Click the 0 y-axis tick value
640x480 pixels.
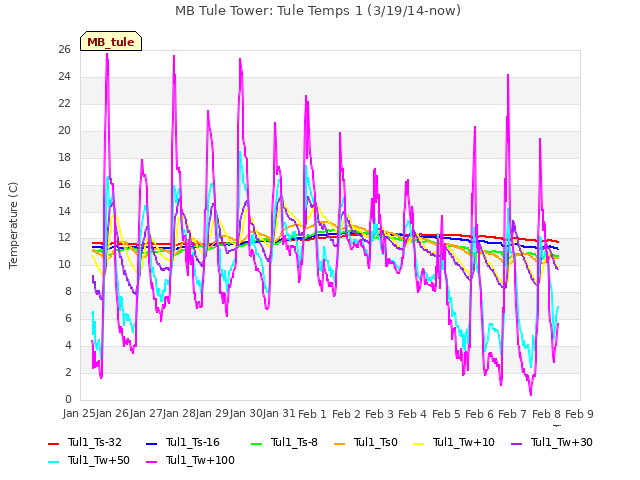click(x=68, y=400)
